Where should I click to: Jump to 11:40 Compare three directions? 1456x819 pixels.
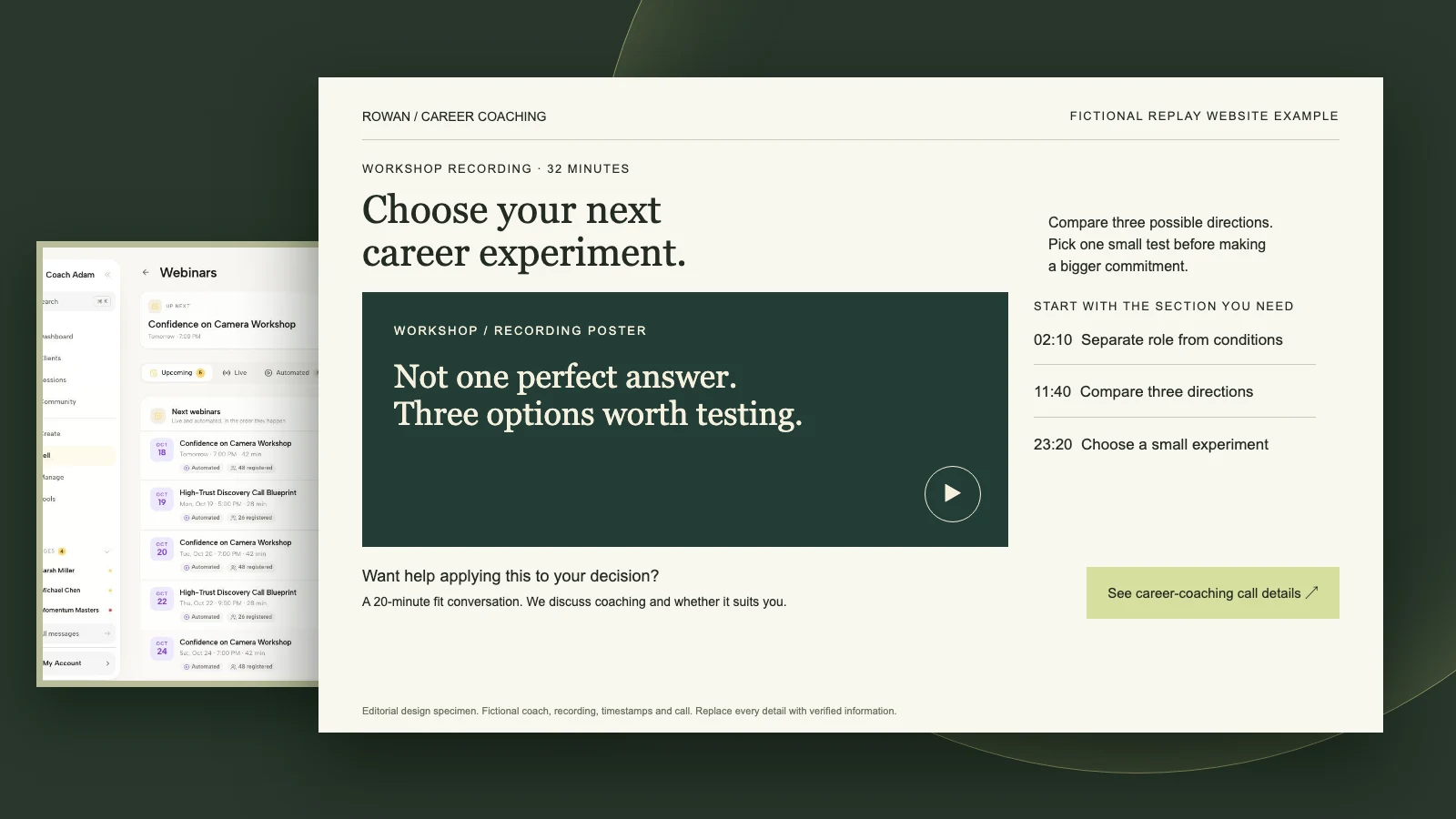pos(1143,391)
